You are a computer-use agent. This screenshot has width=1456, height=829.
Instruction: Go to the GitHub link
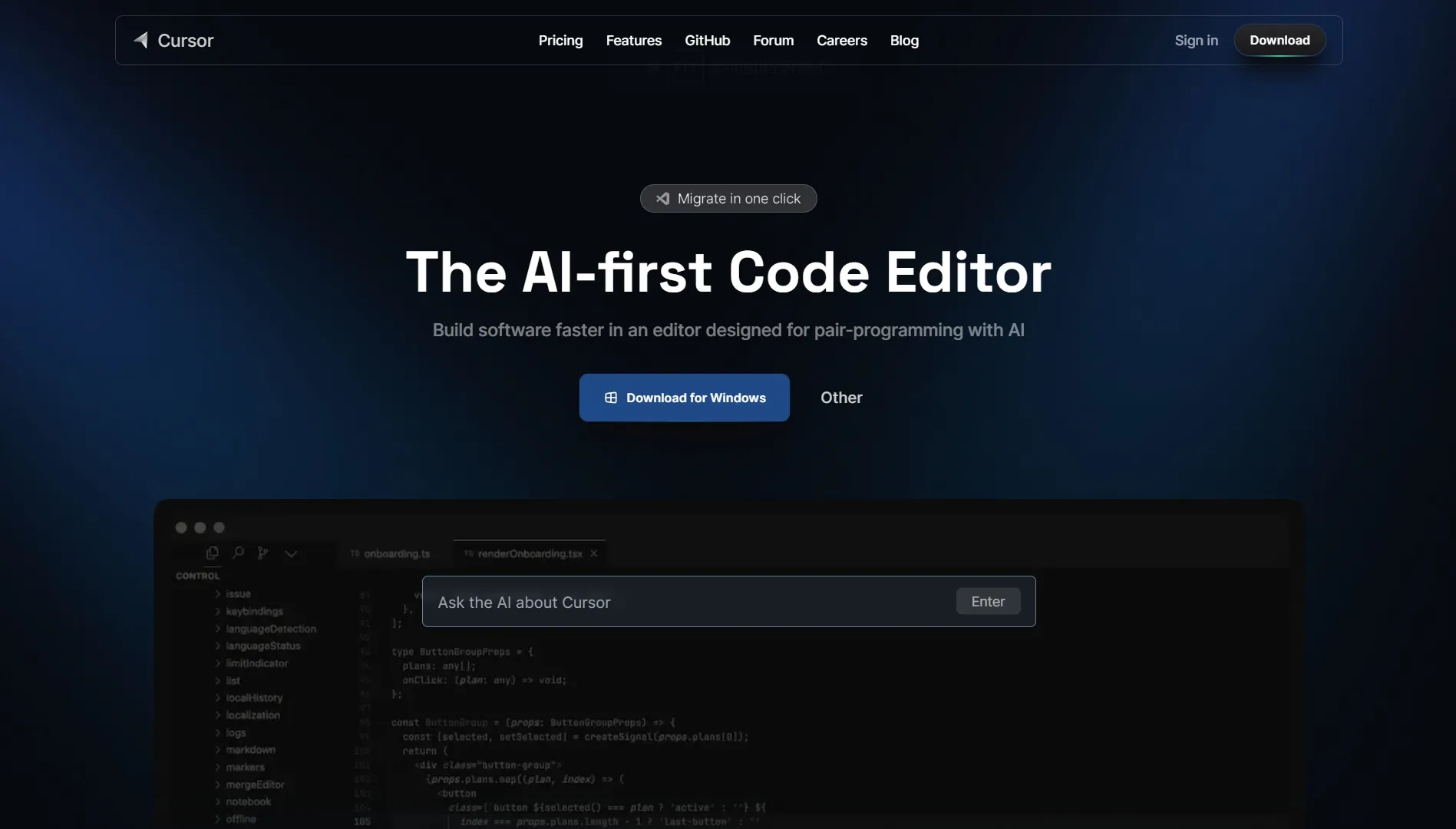707,41
